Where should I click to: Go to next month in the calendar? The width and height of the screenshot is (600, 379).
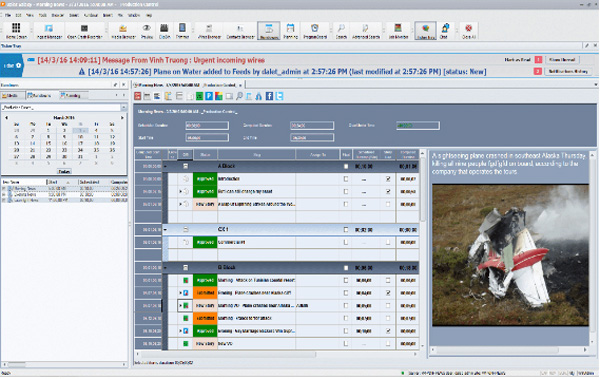[122, 118]
